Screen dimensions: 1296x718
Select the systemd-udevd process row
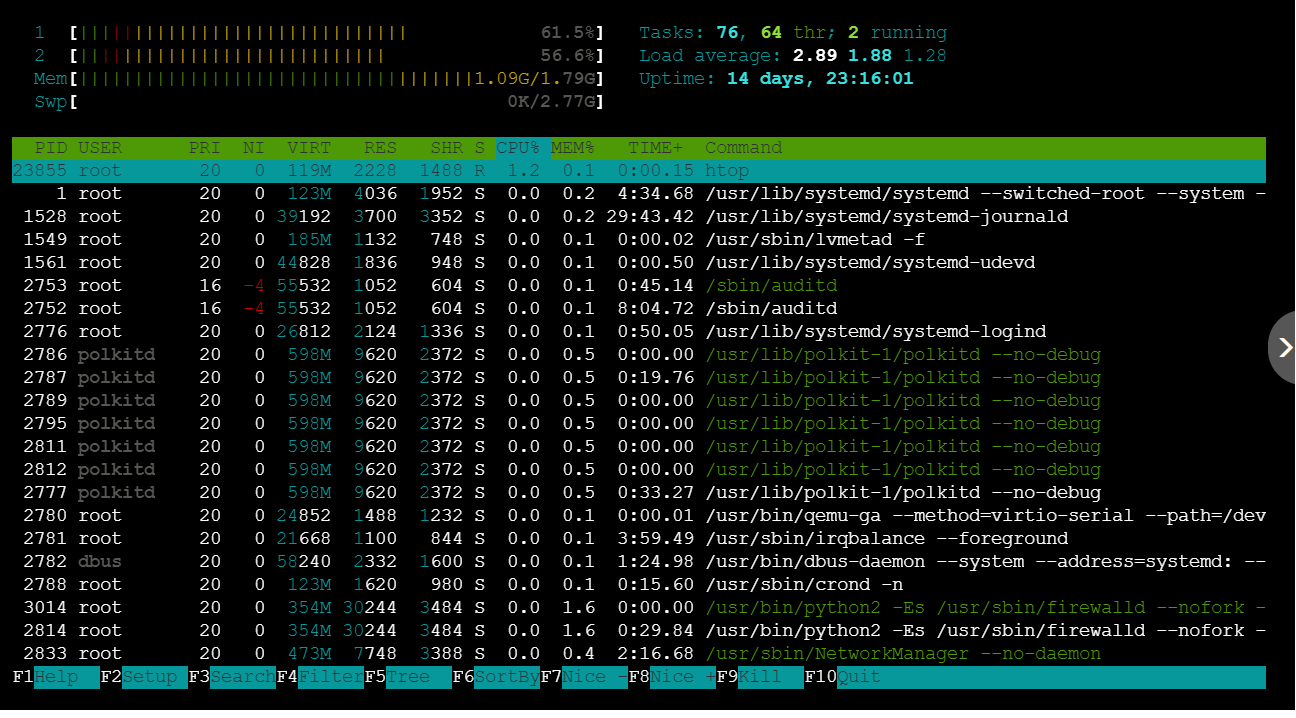click(639, 263)
